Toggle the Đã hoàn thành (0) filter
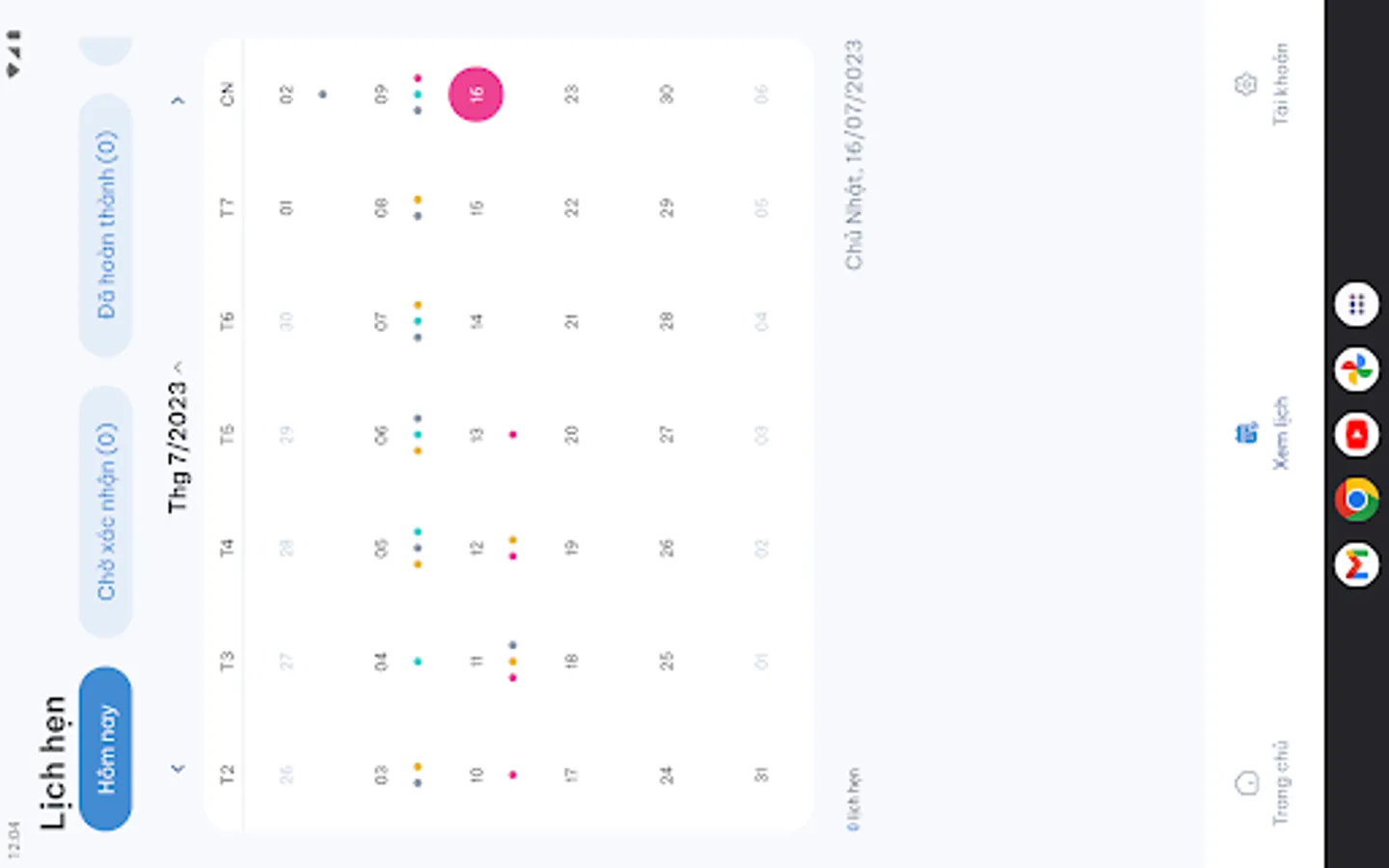The width and height of the screenshot is (1389, 868). (105, 226)
